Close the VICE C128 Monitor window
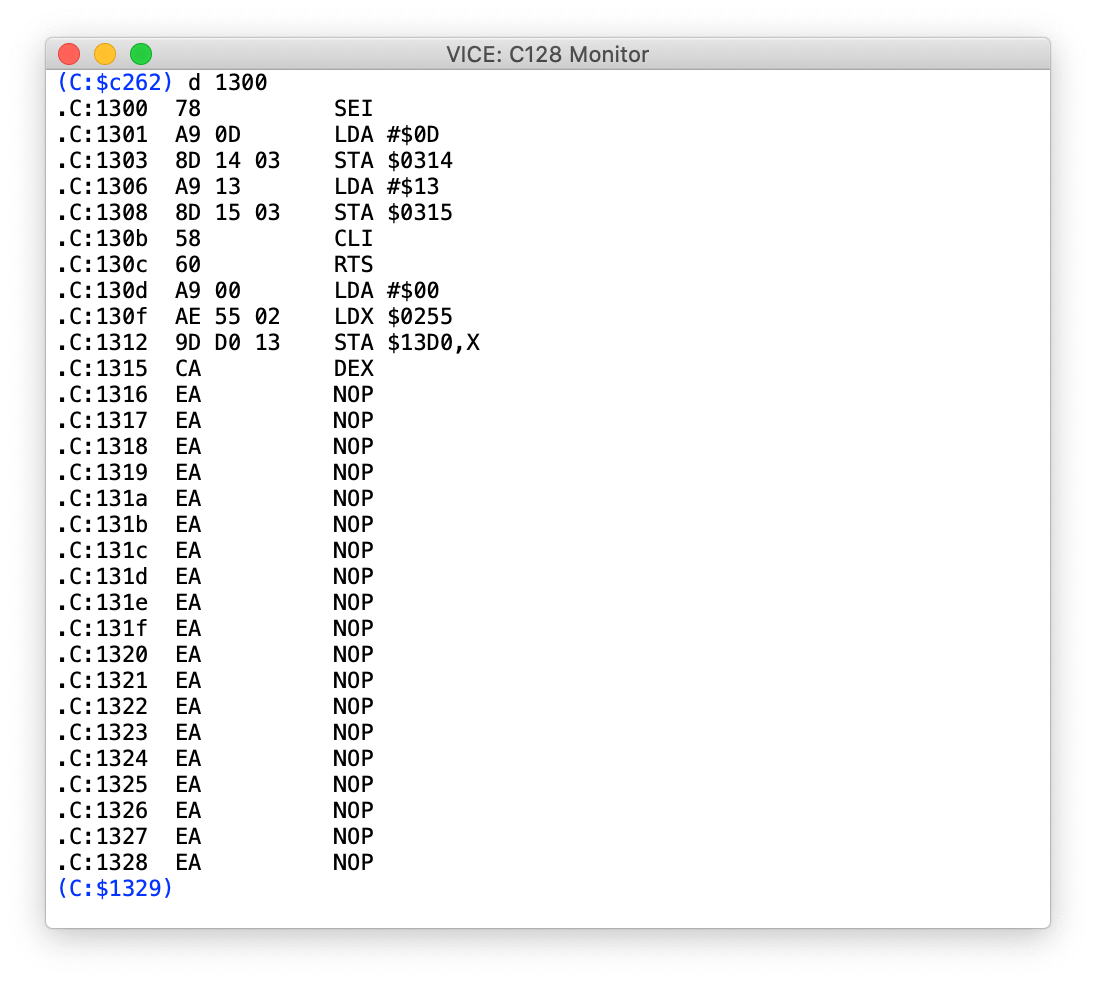Screen dimensions: 1096x982 pyautogui.click(x=69, y=54)
